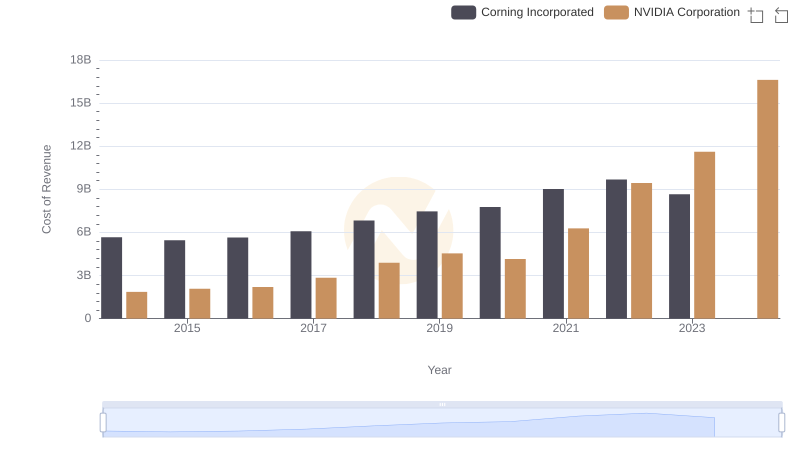Click right handle of the zoom slider

[x=781, y=423]
